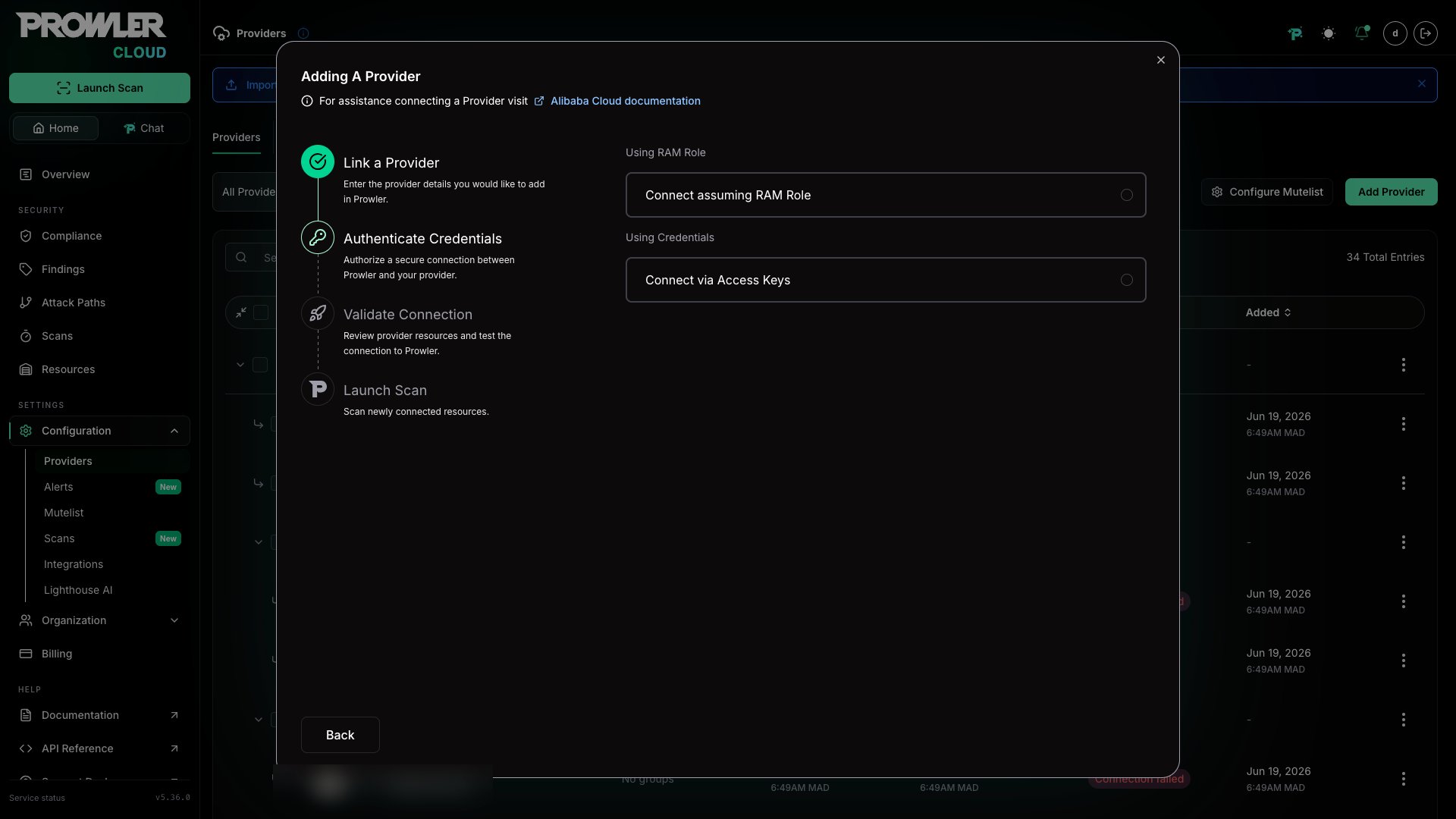Viewport: 1456px width, 819px height.
Task: Open the Alibaba Cloud documentation link
Action: 626,101
